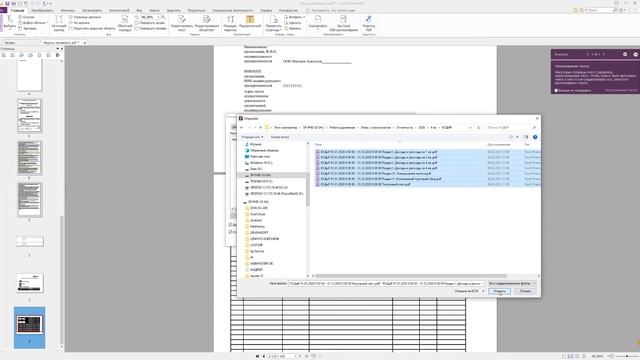
Task: Click the Отмена button in file dialog
Action: (525, 291)
